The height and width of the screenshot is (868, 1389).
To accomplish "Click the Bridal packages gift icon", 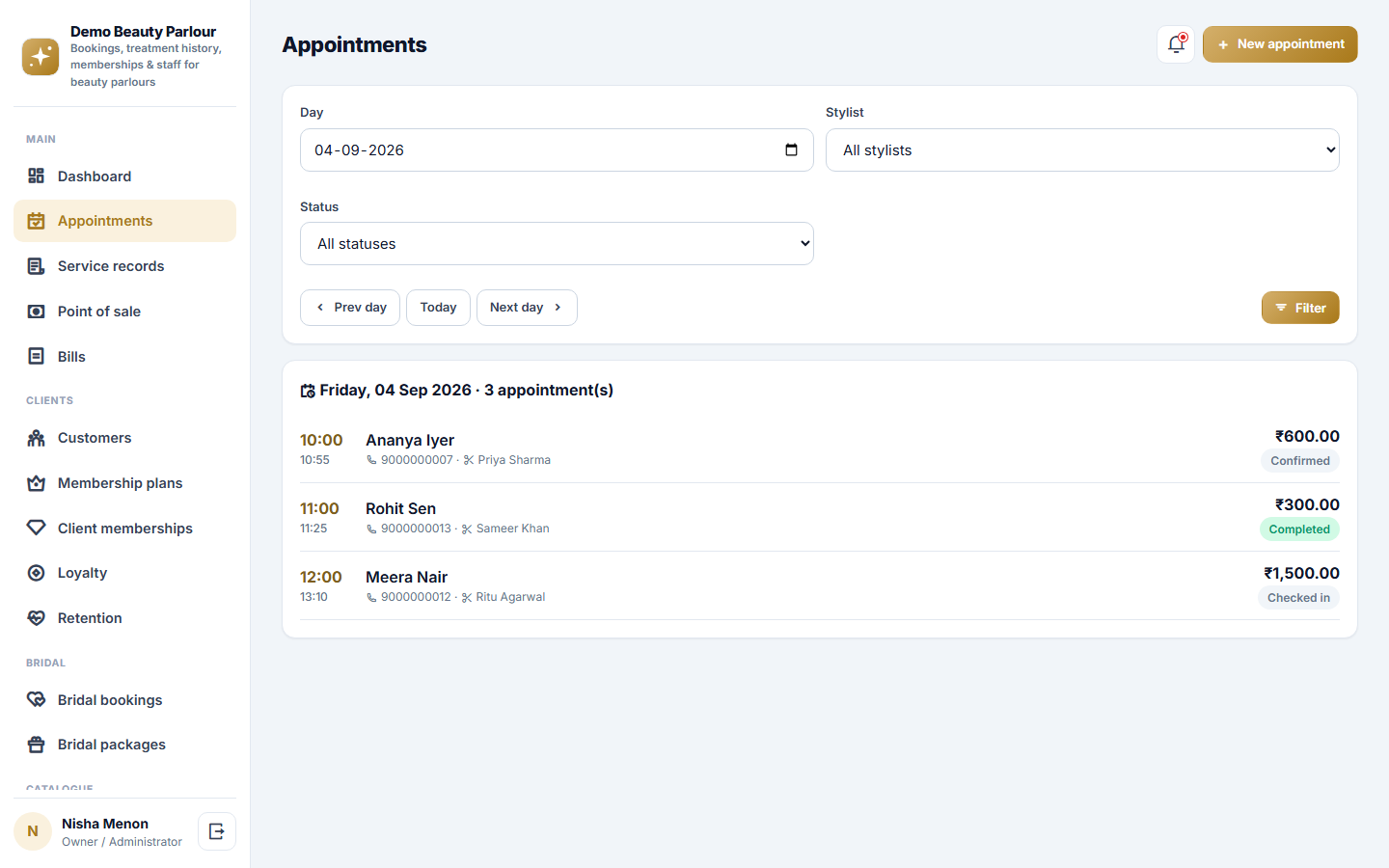I will [37, 745].
